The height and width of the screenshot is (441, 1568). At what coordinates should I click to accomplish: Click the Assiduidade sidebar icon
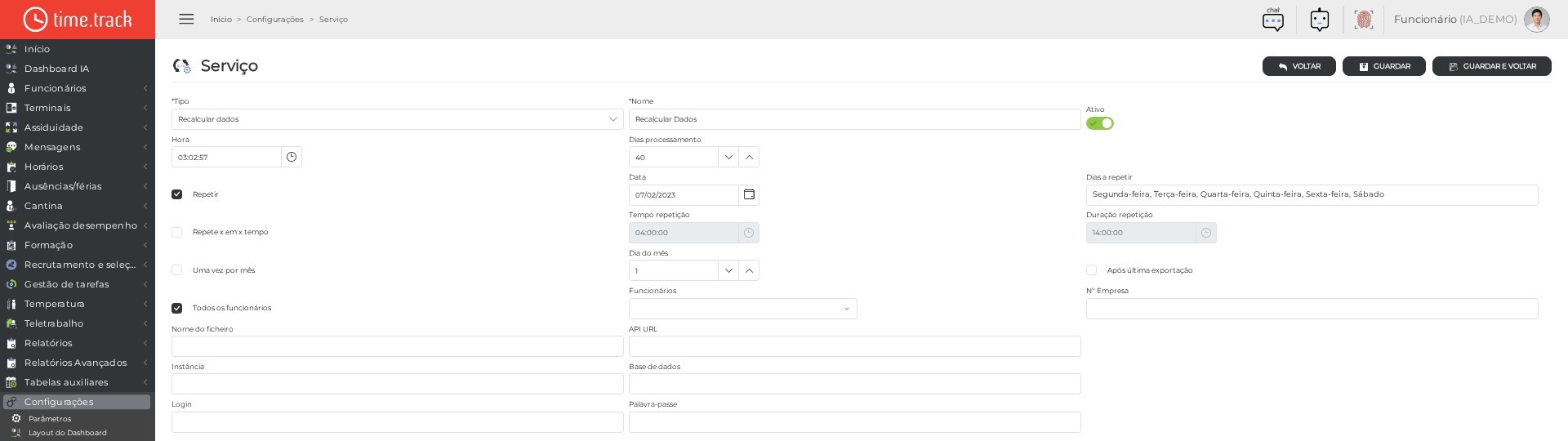coord(11,127)
